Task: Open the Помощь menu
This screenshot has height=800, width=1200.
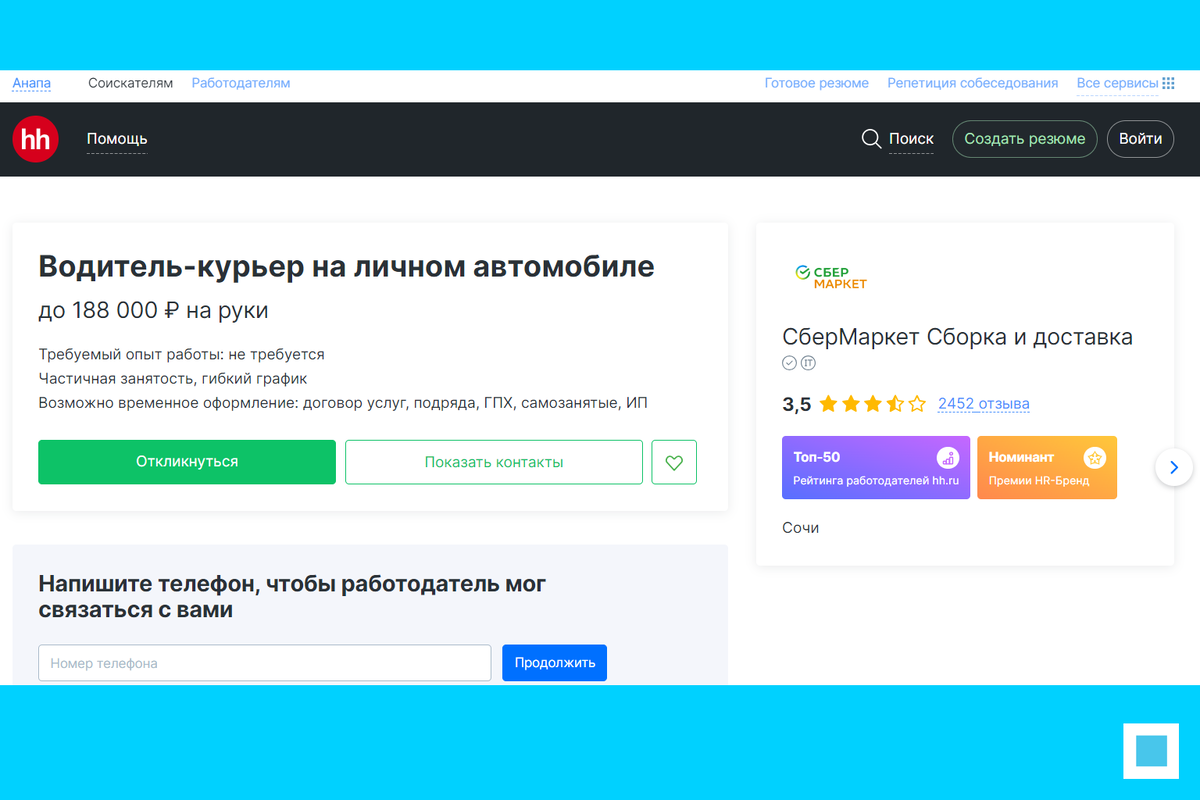Action: click(117, 139)
